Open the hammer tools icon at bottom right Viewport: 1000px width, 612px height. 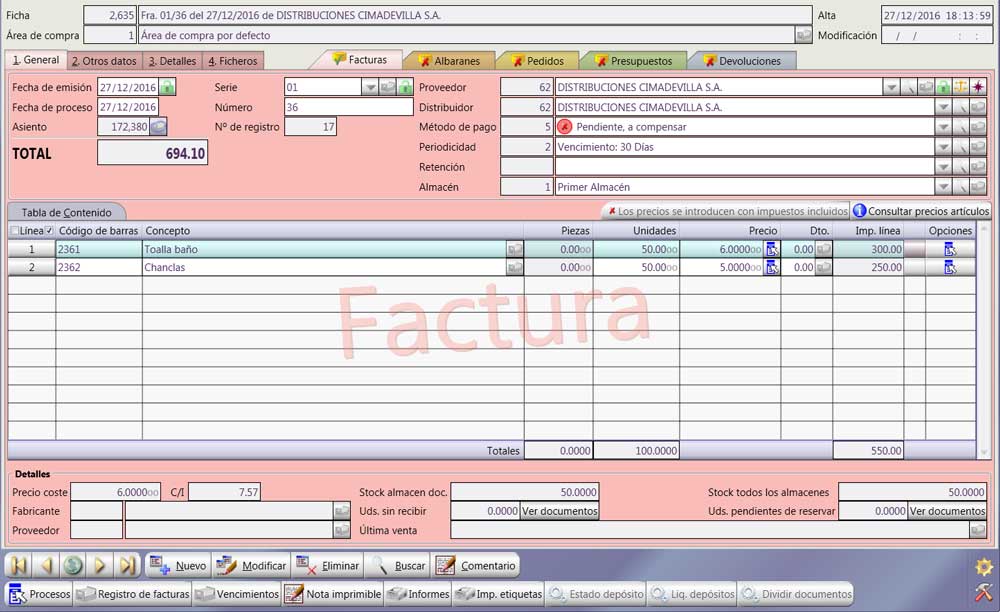tap(984, 593)
